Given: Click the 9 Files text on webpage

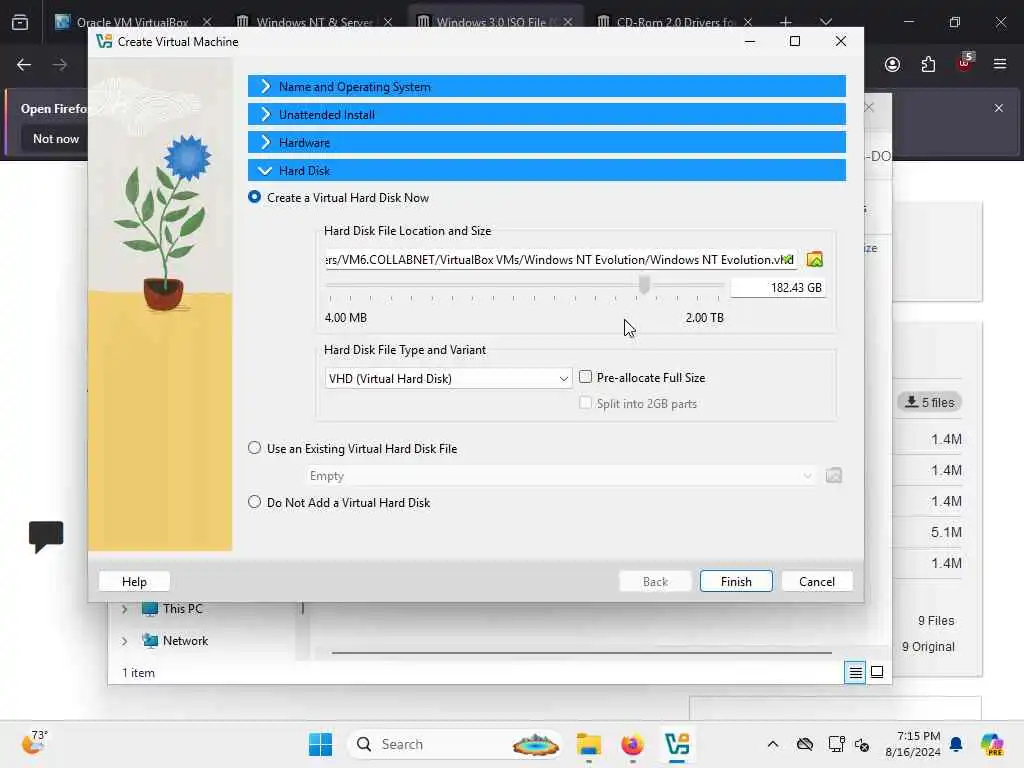Looking at the screenshot, I should click(x=936, y=620).
